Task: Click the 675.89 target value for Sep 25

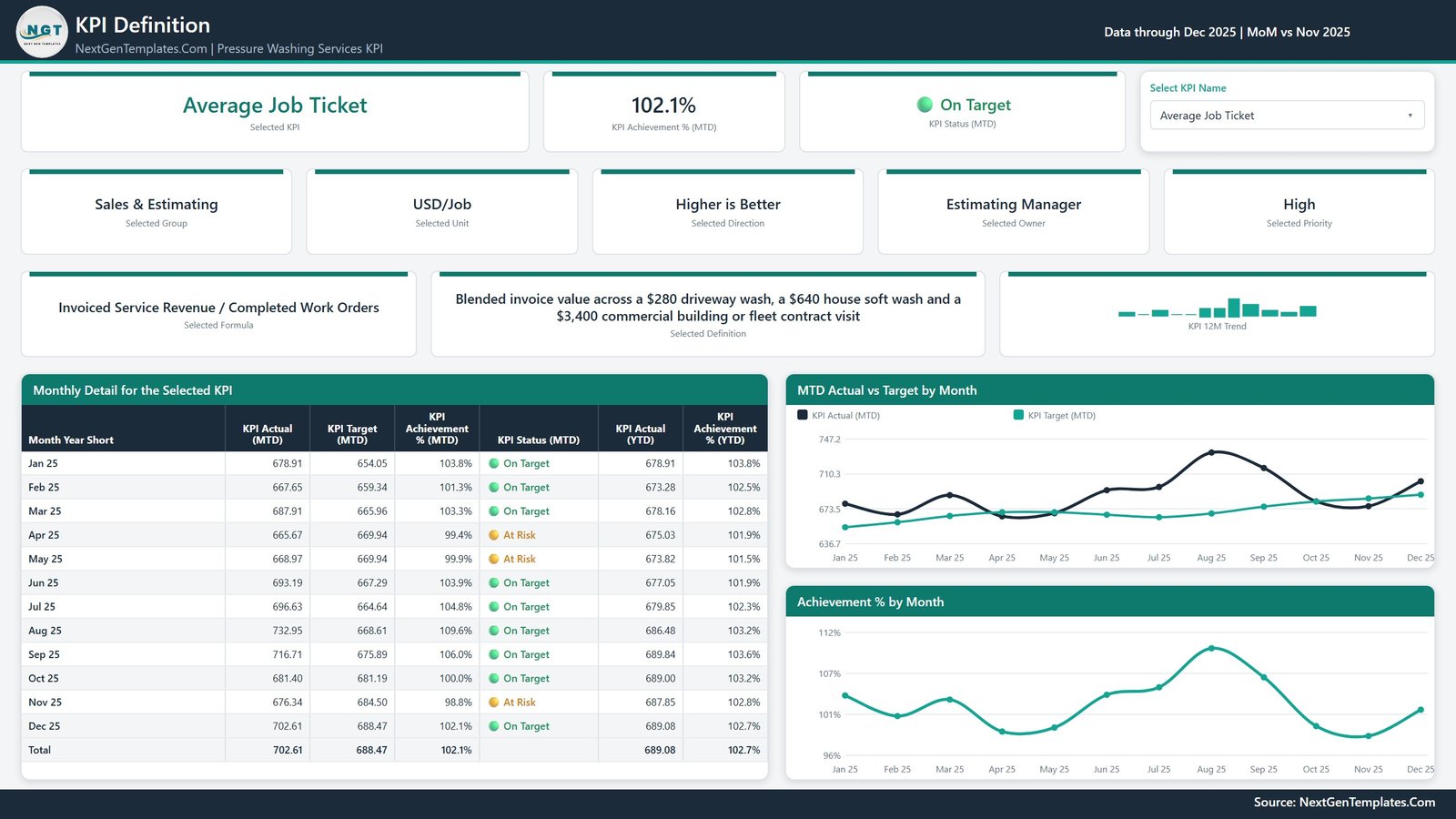Action: pos(372,654)
